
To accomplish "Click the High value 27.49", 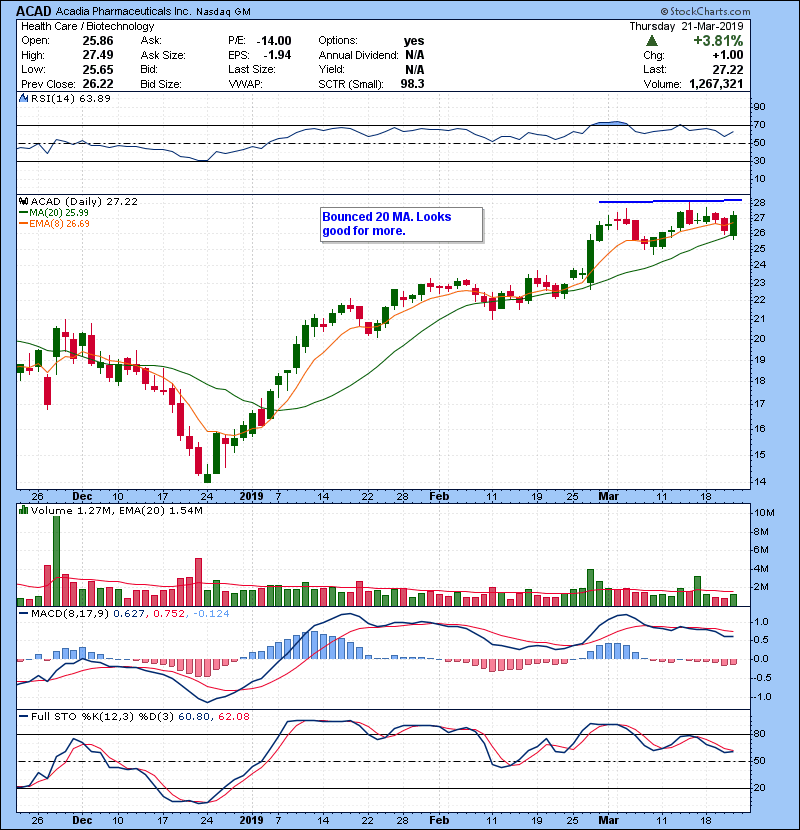I will [98, 55].
